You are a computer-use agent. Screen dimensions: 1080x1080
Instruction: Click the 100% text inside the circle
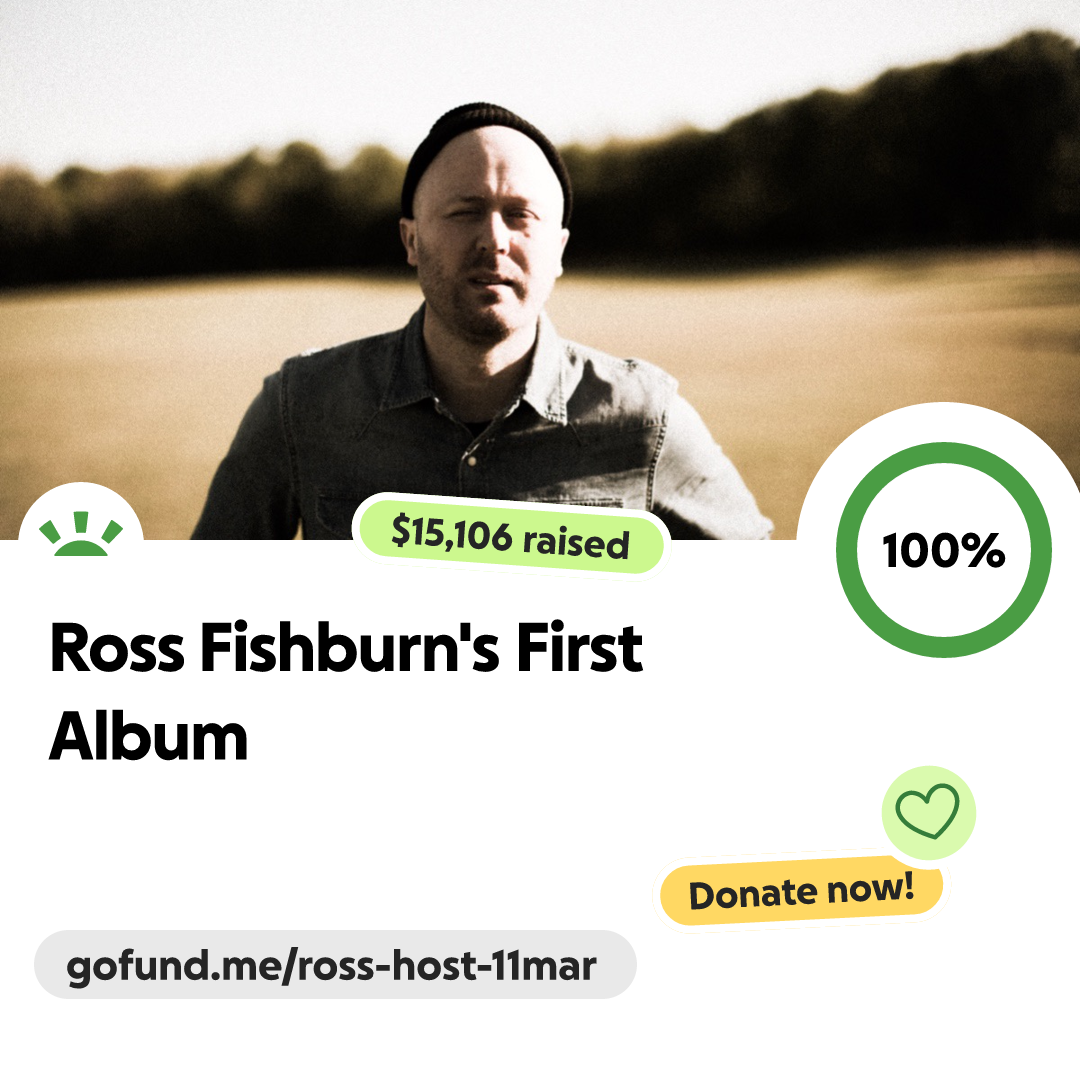tap(944, 550)
